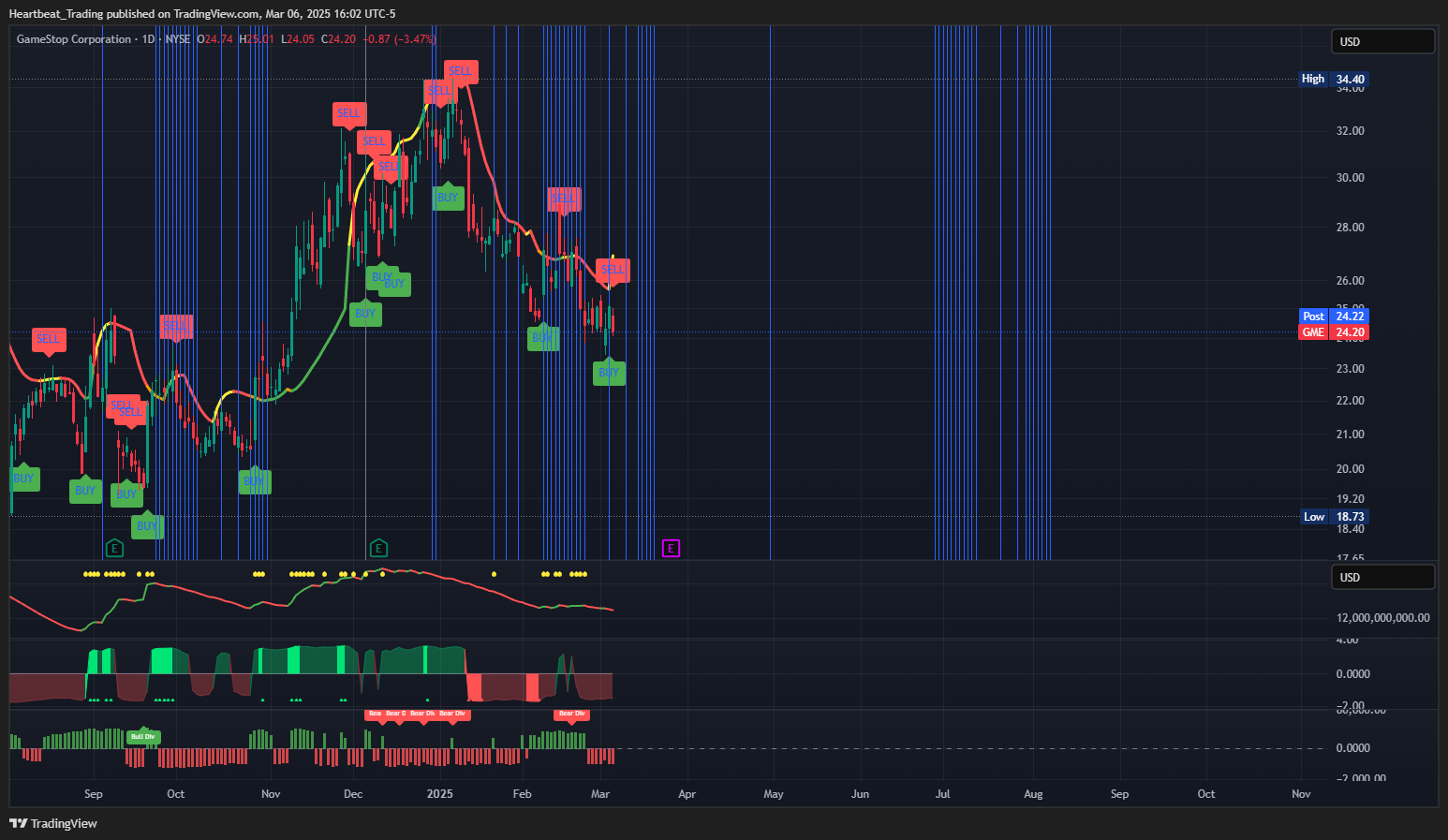Click the −0.87 (−3.47%) change value
This screenshot has width=1448, height=840.
pos(400,39)
